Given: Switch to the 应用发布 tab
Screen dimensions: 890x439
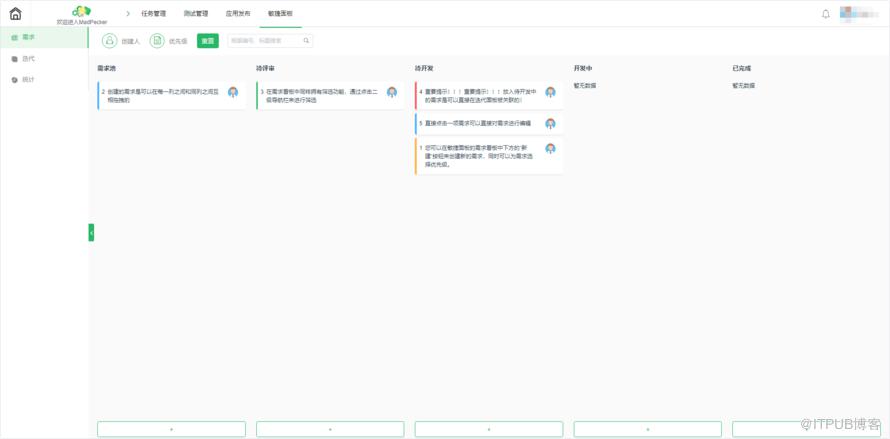Looking at the screenshot, I should click(238, 13).
